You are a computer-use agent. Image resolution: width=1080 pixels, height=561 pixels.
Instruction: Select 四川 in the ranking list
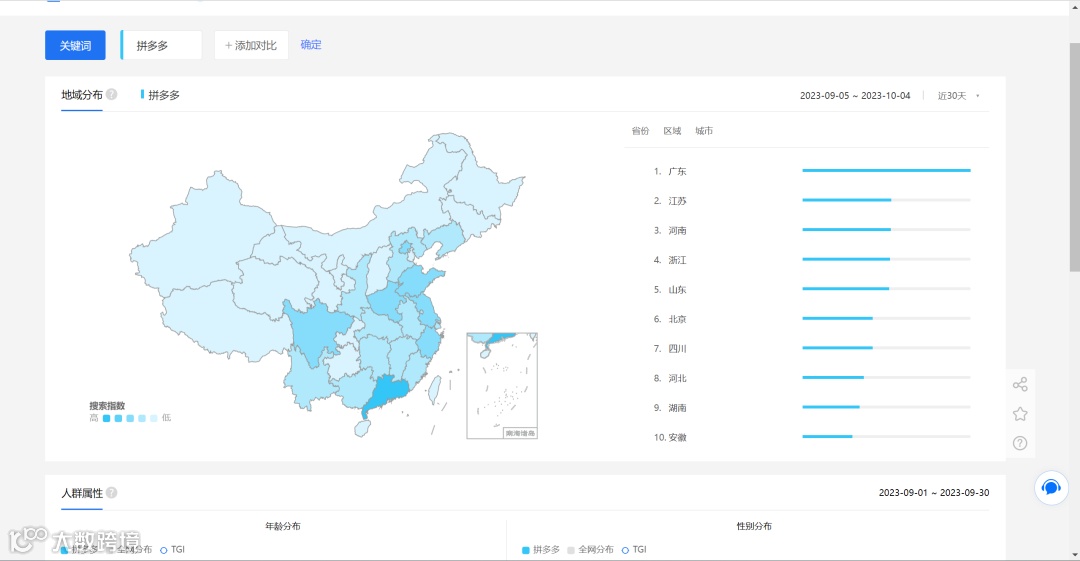pyautogui.click(x=677, y=349)
